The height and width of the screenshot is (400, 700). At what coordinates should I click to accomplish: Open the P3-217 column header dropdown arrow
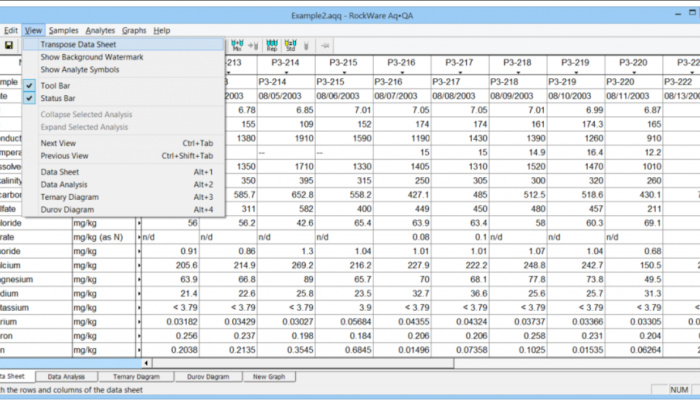460,72
